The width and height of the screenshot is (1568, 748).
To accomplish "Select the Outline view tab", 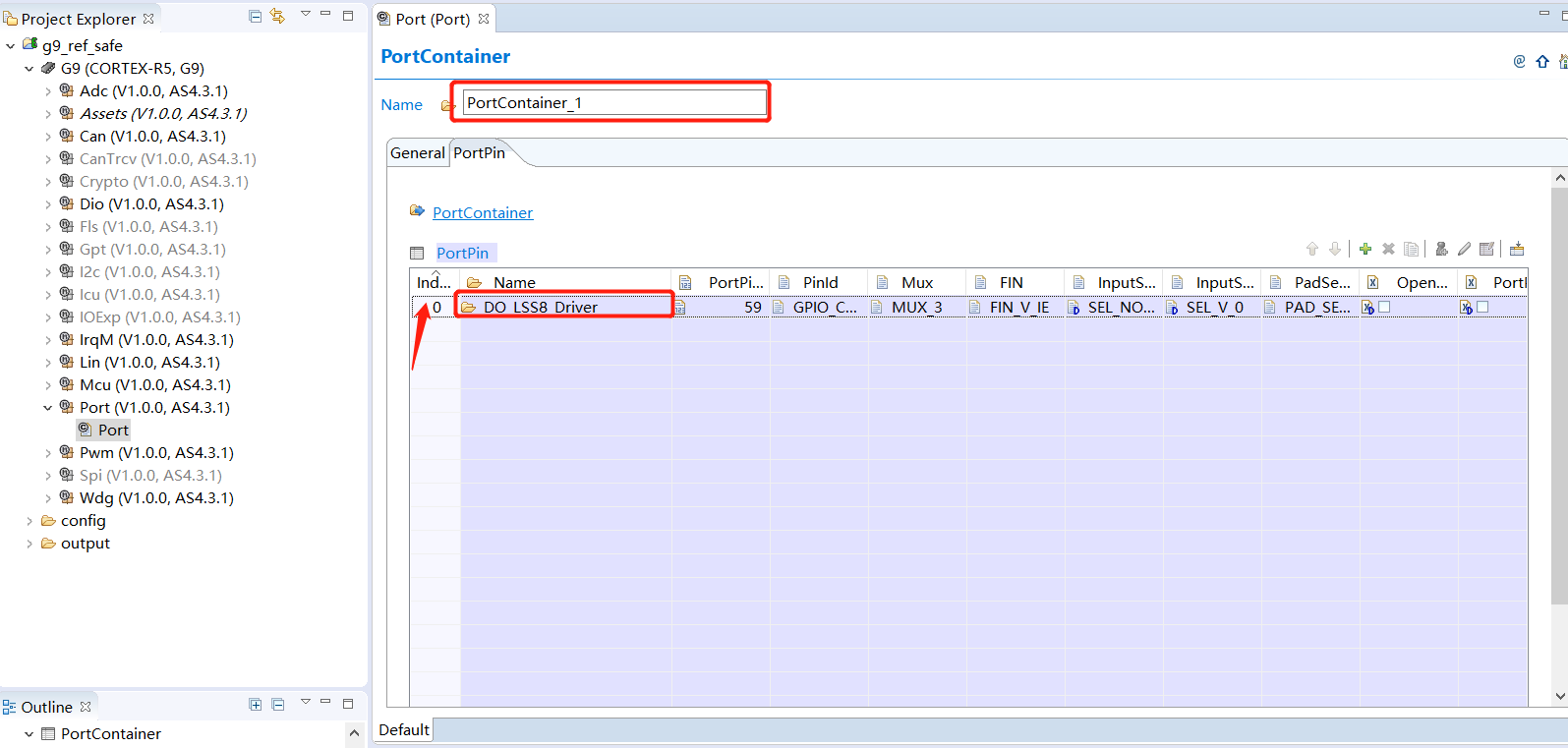I will [x=46, y=707].
